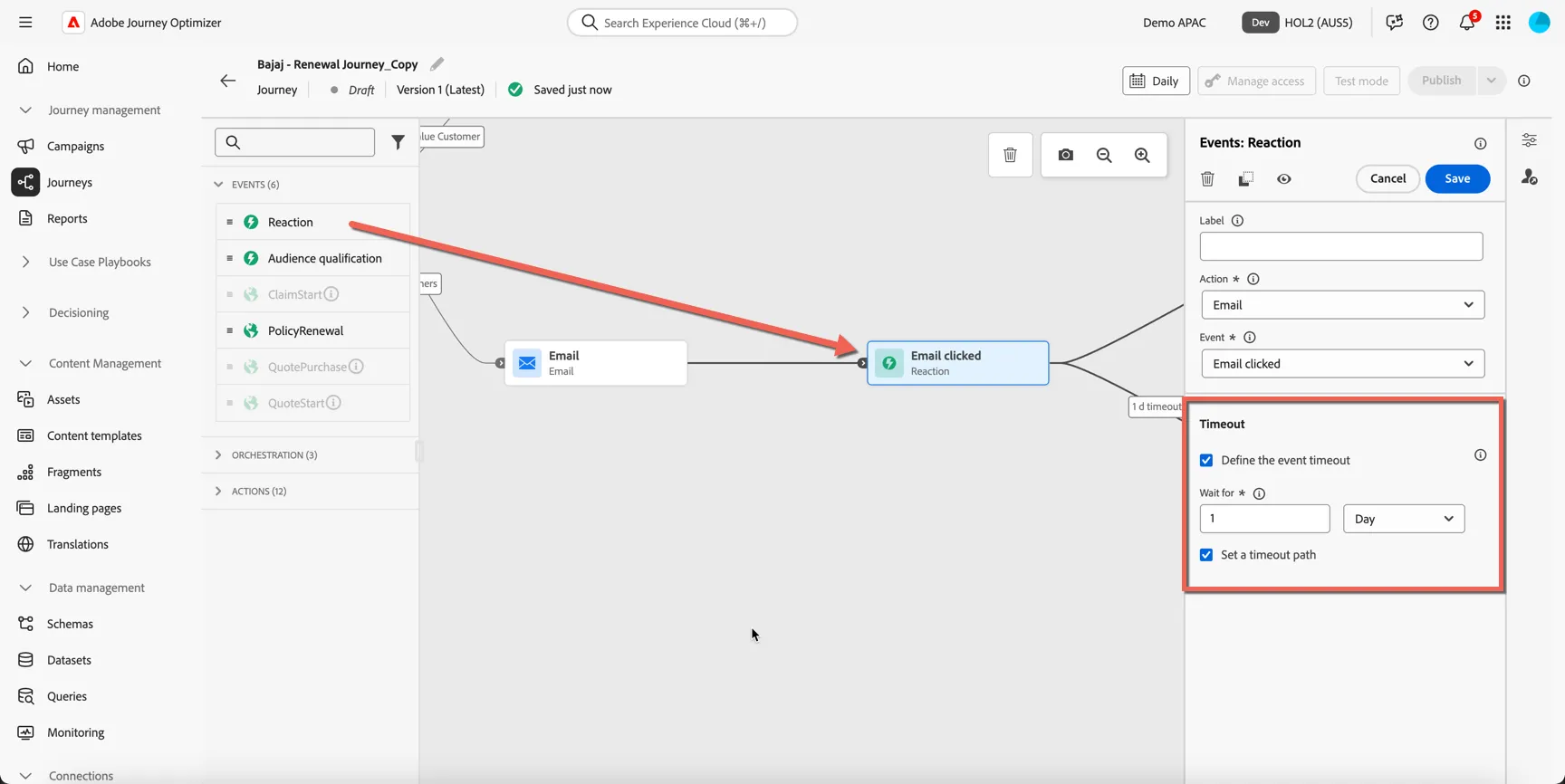This screenshot has width=1565, height=784.
Task: Navigate to Schemas in sidebar
Action: coord(70,624)
